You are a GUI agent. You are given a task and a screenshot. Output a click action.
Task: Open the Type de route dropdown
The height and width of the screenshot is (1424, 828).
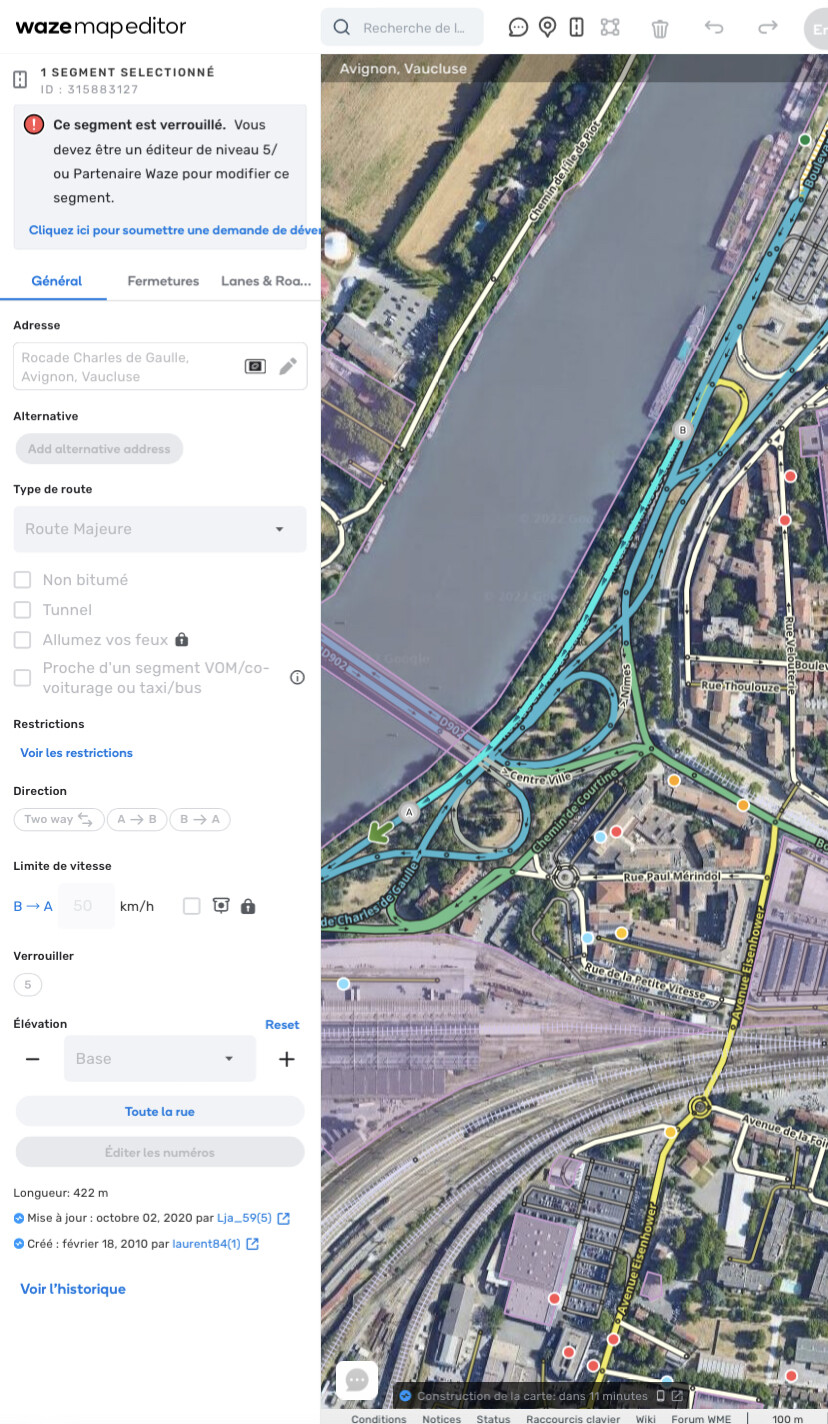160,529
